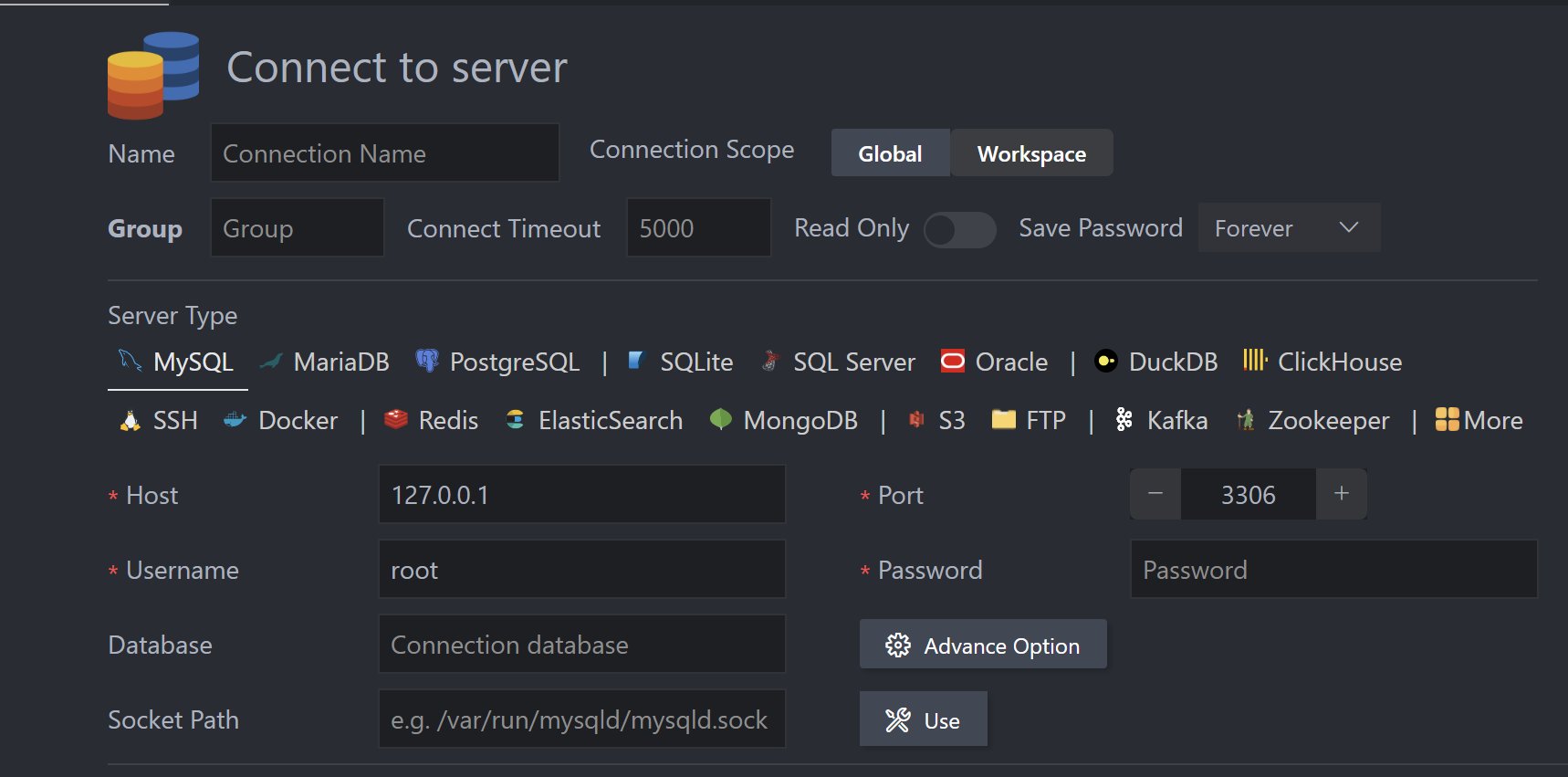1568x777 pixels.
Task: Click the Oracle server type icon
Action: point(952,362)
